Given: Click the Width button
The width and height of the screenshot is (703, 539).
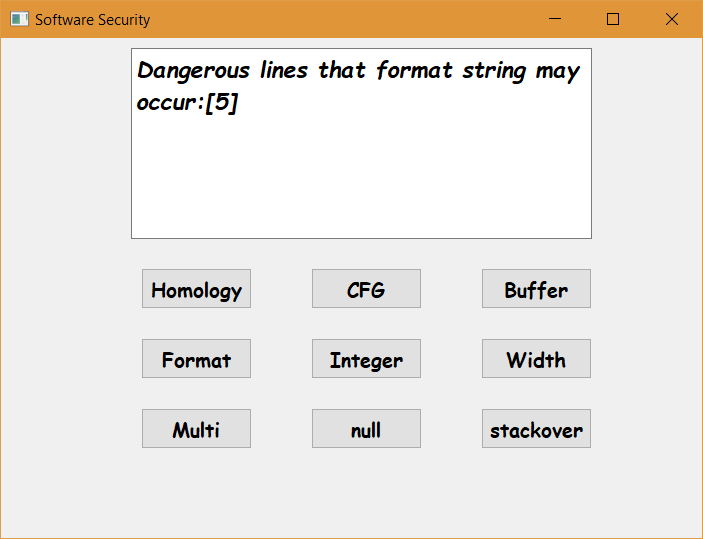Looking at the screenshot, I should pos(536,359).
